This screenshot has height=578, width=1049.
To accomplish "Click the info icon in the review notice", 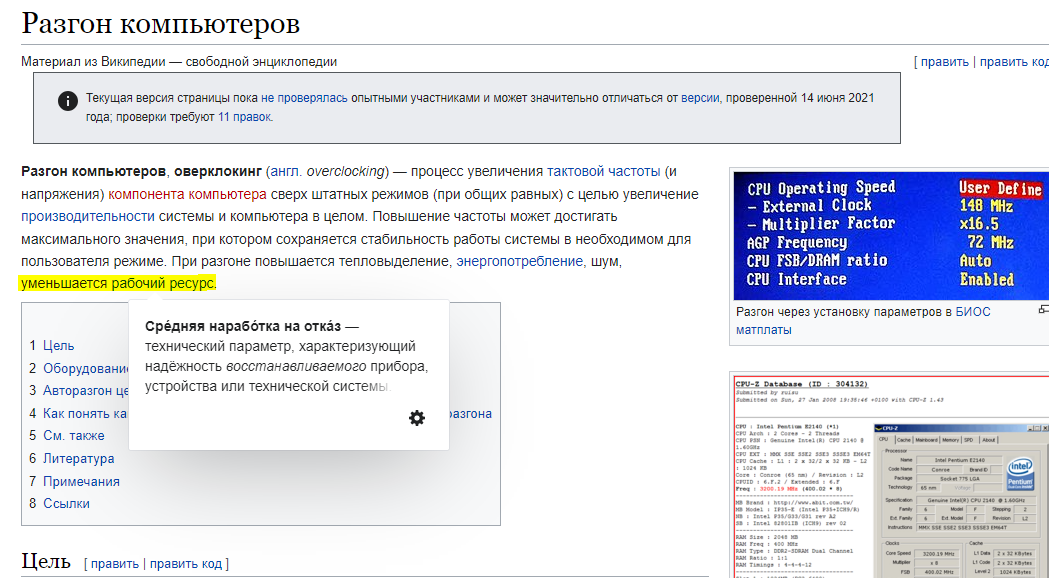I will click(x=68, y=101).
